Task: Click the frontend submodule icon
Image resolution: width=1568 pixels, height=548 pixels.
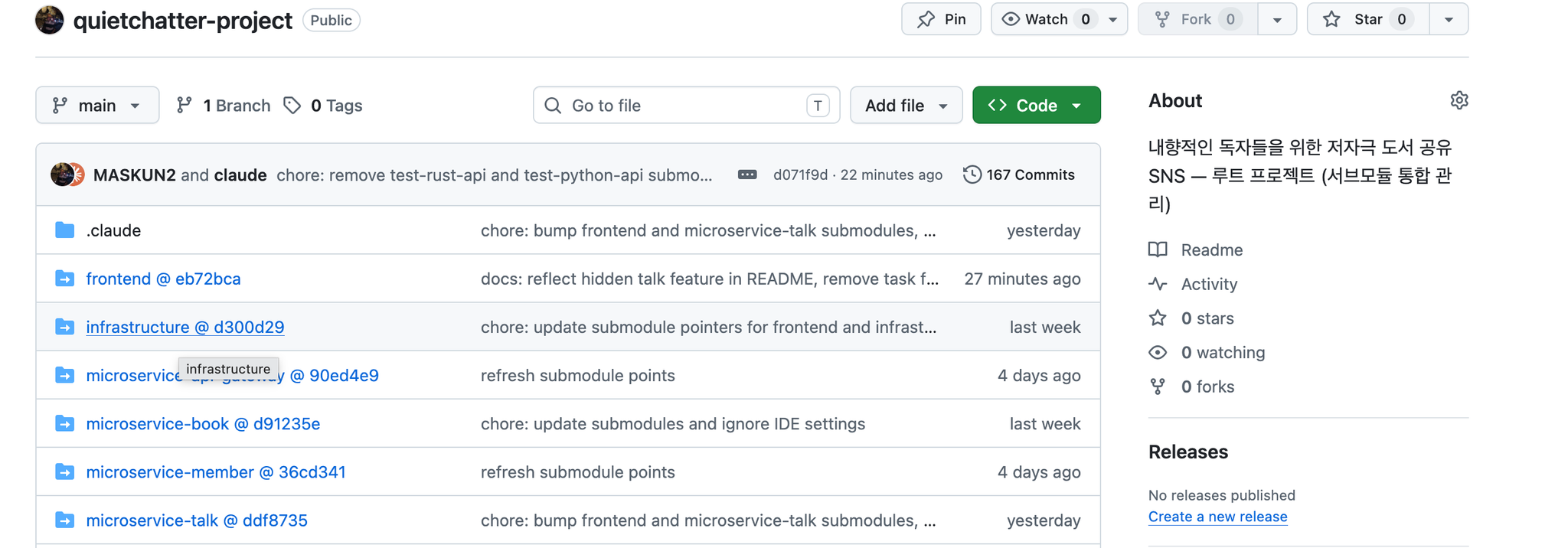Action: point(65,278)
